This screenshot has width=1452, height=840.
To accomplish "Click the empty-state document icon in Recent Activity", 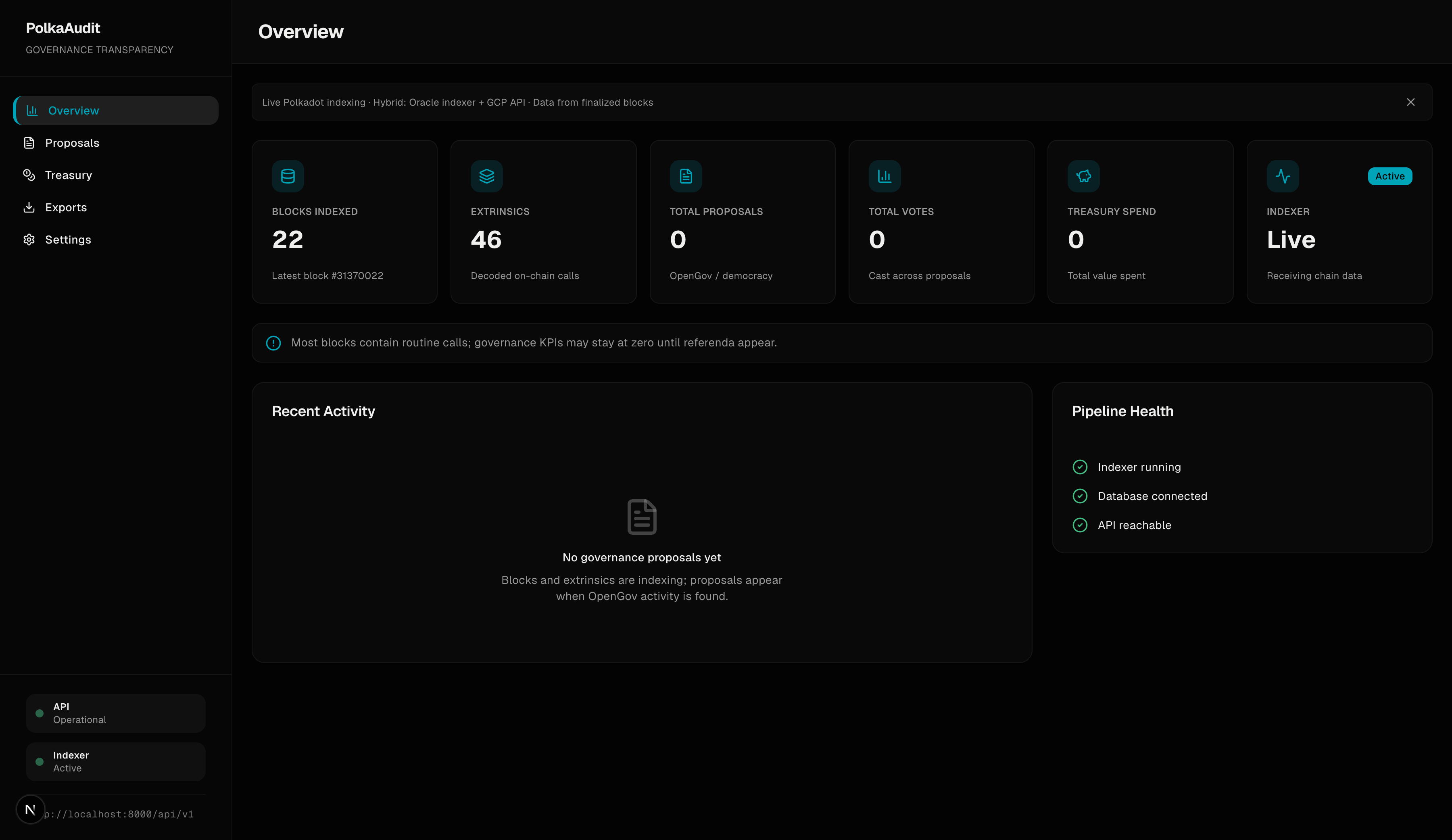I will click(x=642, y=517).
